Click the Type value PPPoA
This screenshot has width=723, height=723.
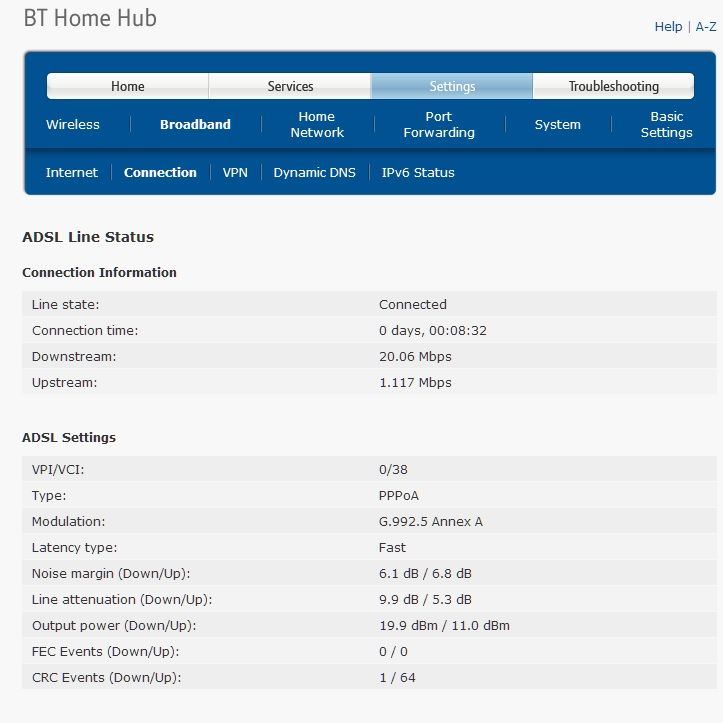click(x=398, y=496)
